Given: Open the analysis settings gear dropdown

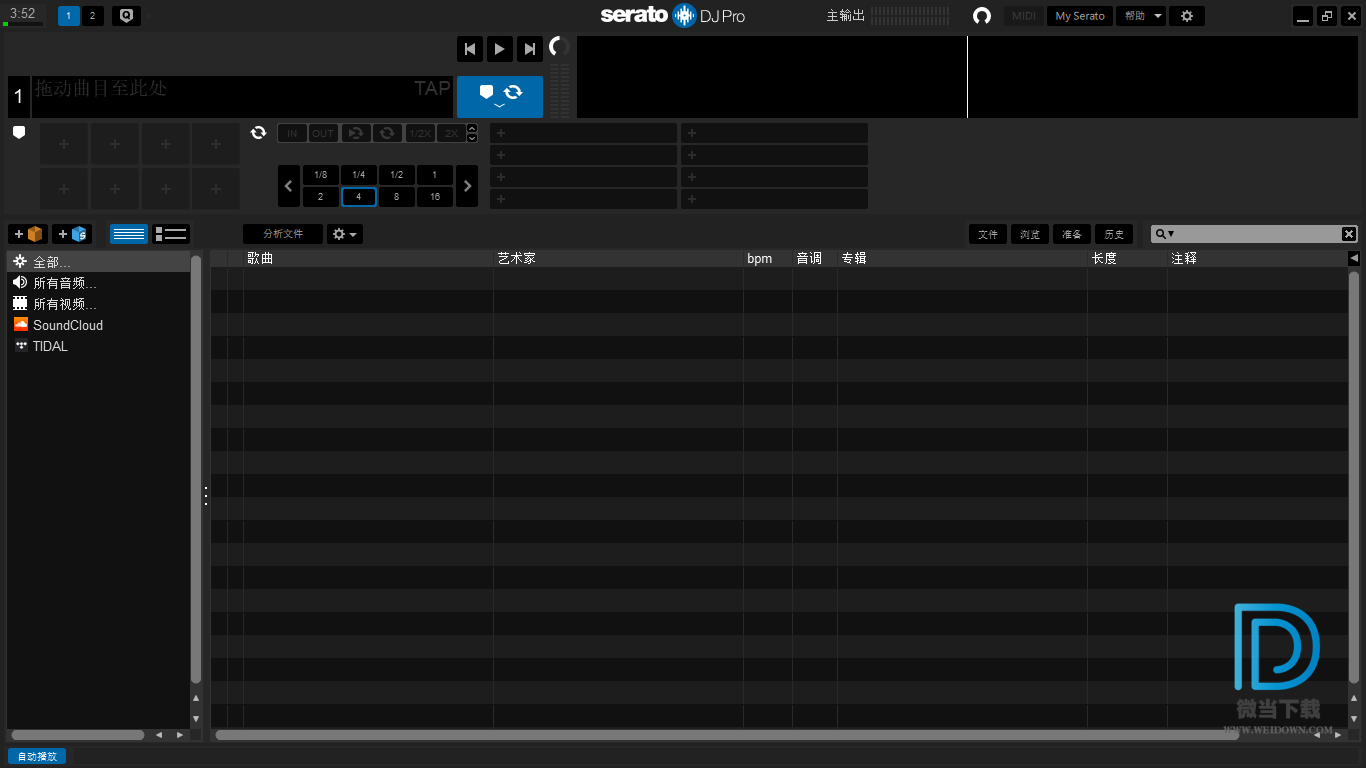Looking at the screenshot, I should [x=344, y=234].
